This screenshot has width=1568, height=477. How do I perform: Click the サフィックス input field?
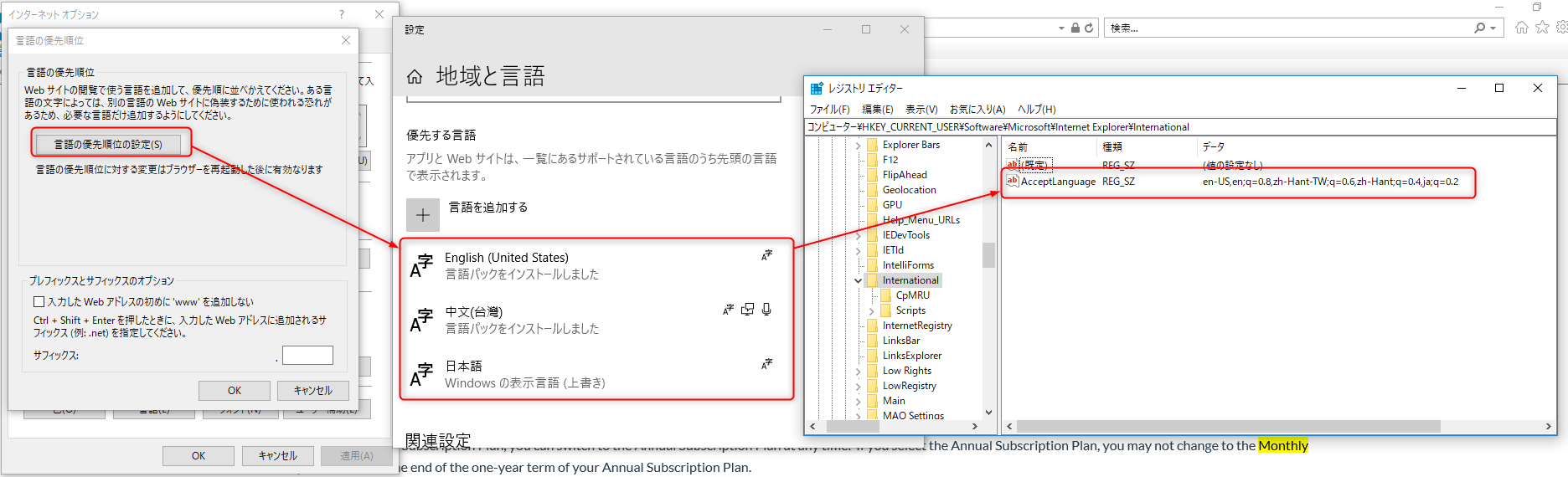pyautogui.click(x=307, y=356)
